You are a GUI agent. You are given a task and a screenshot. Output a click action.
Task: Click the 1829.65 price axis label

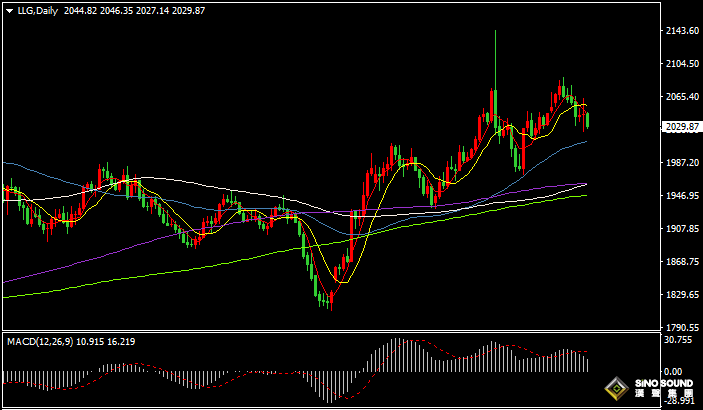tap(681, 295)
